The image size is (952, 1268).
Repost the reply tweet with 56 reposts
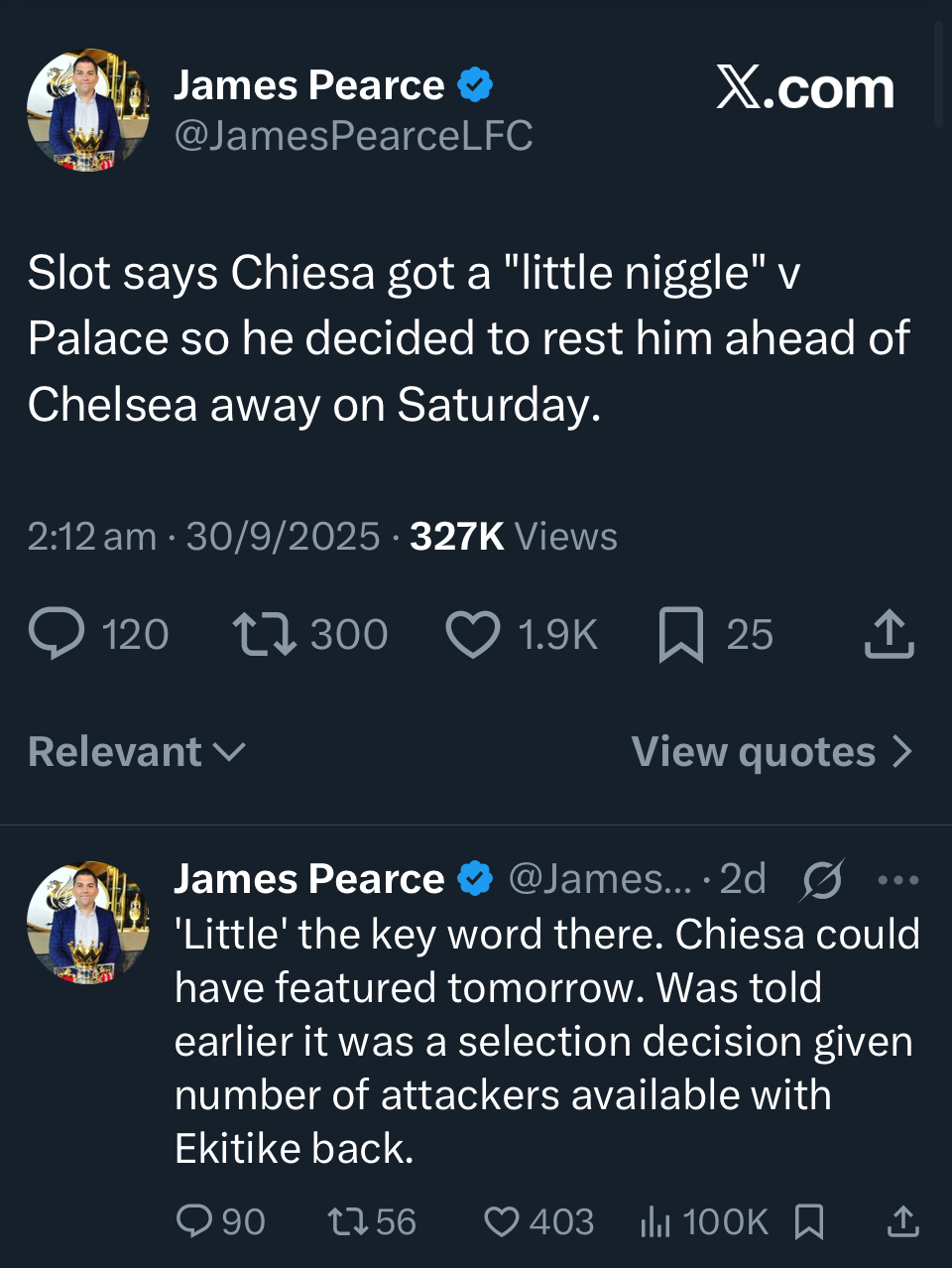tap(346, 1221)
